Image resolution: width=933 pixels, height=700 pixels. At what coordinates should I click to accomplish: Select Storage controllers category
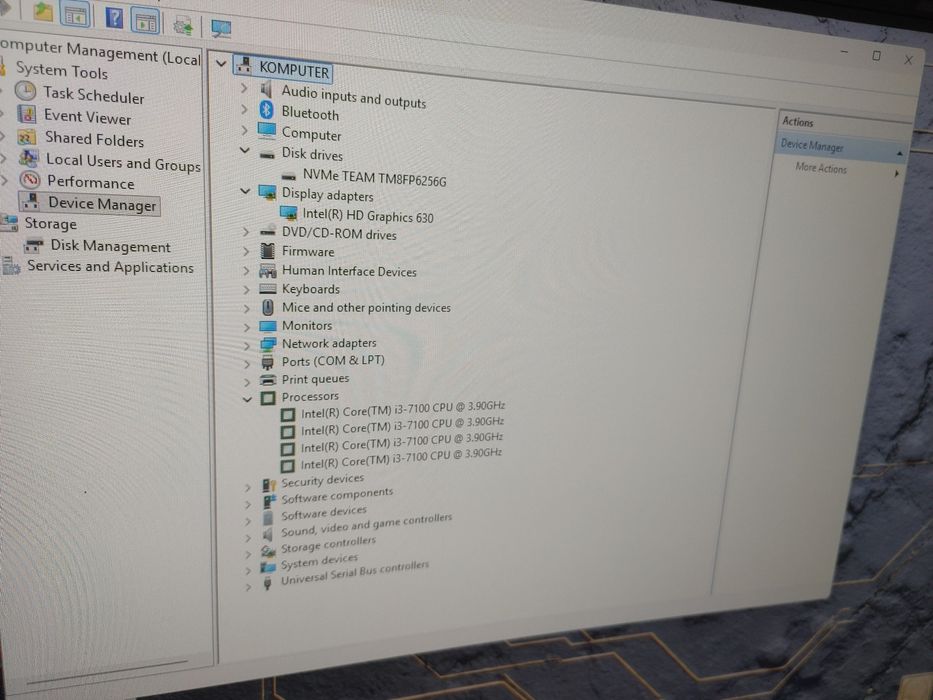point(328,544)
